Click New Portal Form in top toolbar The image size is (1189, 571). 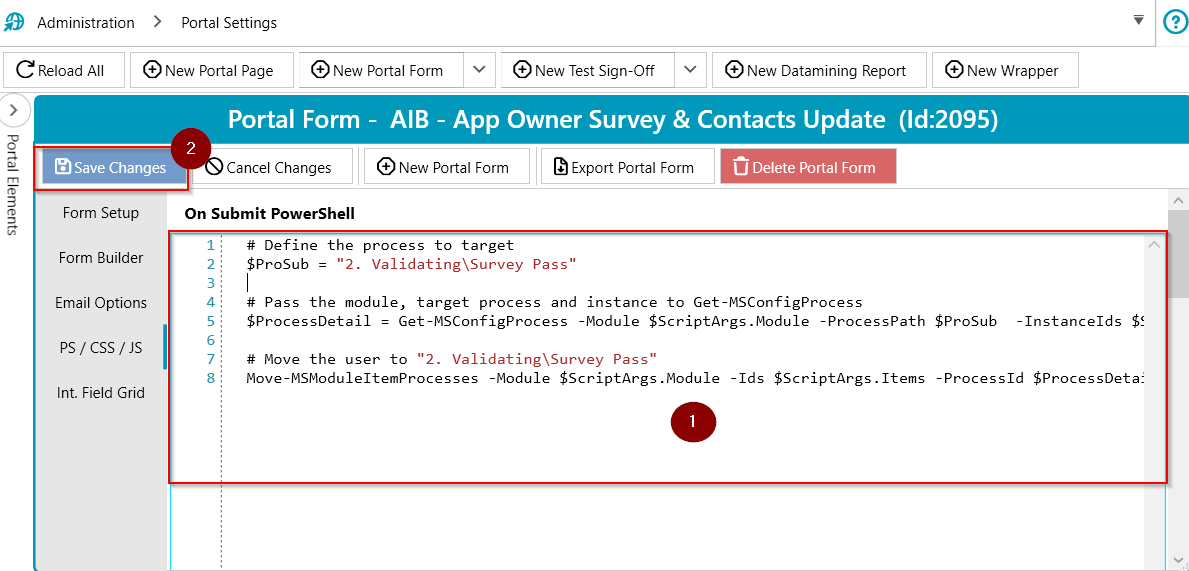point(381,70)
